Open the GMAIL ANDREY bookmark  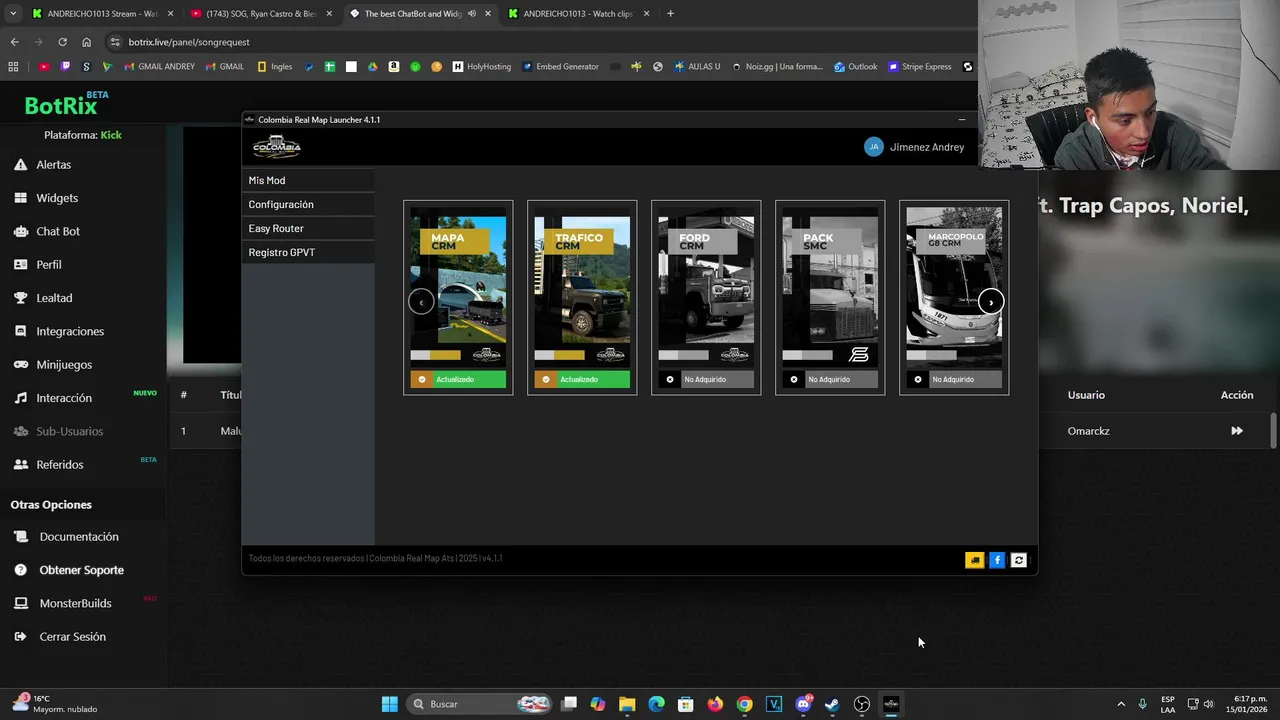pyautogui.click(x=159, y=67)
